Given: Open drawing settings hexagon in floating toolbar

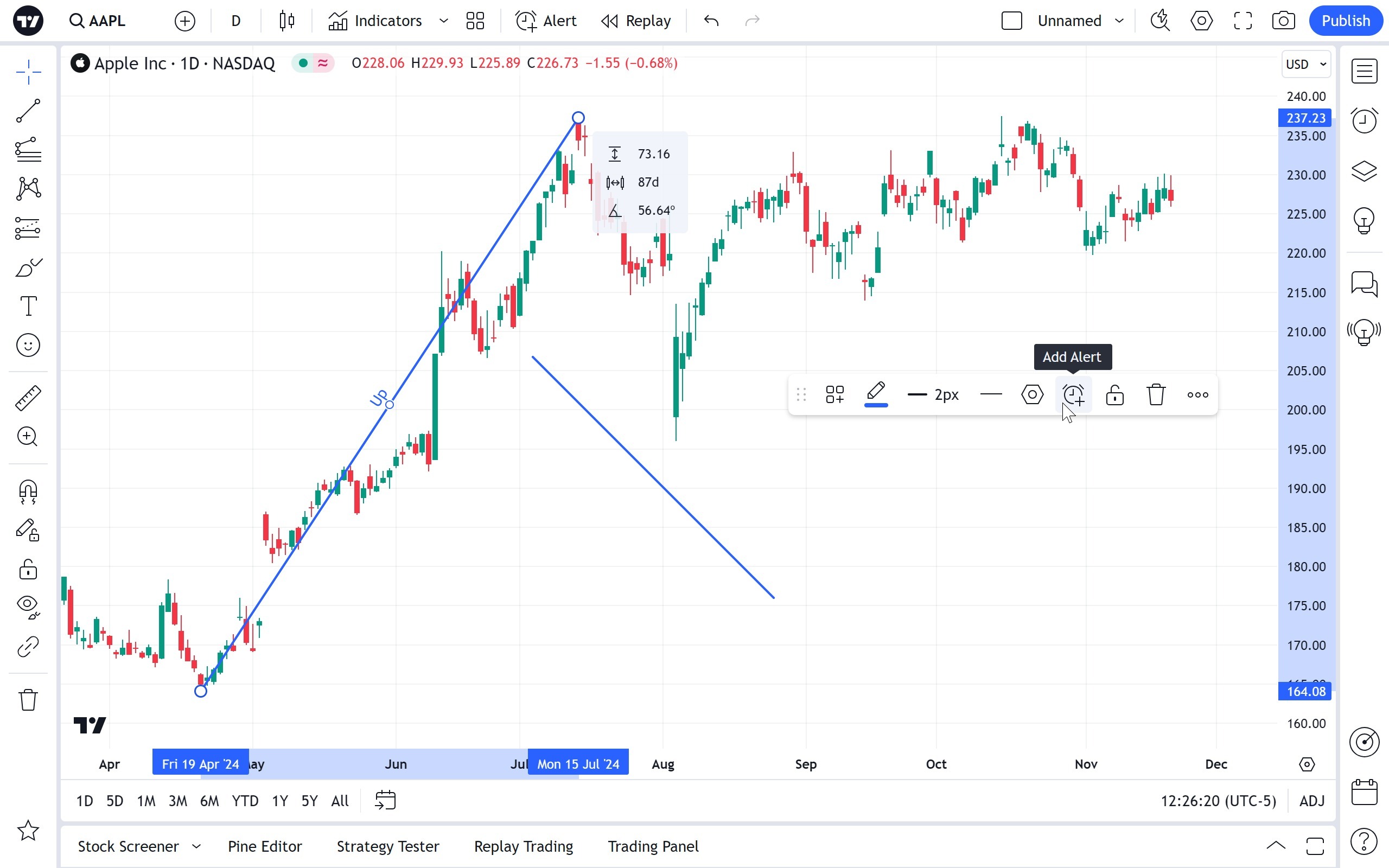Looking at the screenshot, I should (1032, 395).
